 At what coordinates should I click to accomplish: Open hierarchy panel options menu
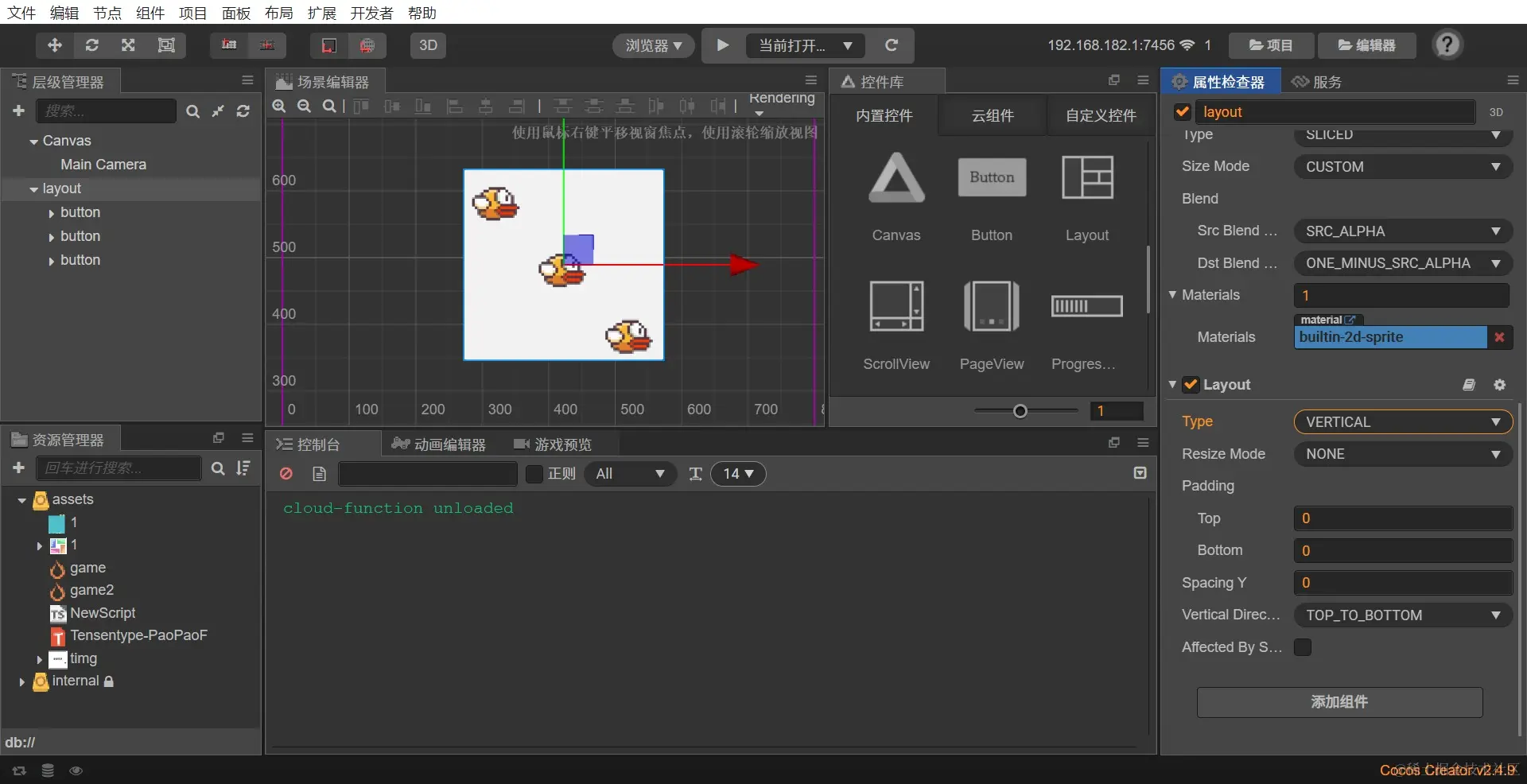247,80
